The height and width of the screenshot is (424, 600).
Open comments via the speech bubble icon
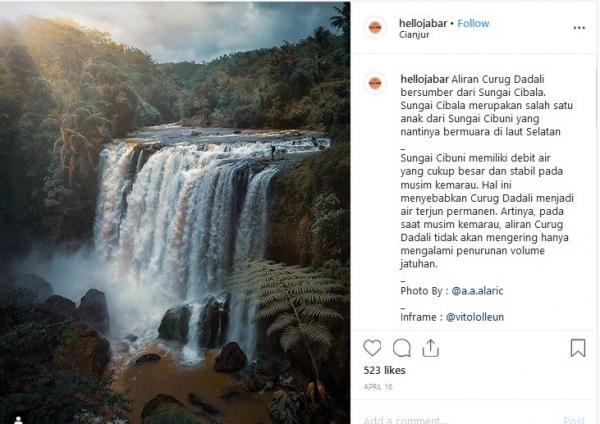pyautogui.click(x=402, y=348)
